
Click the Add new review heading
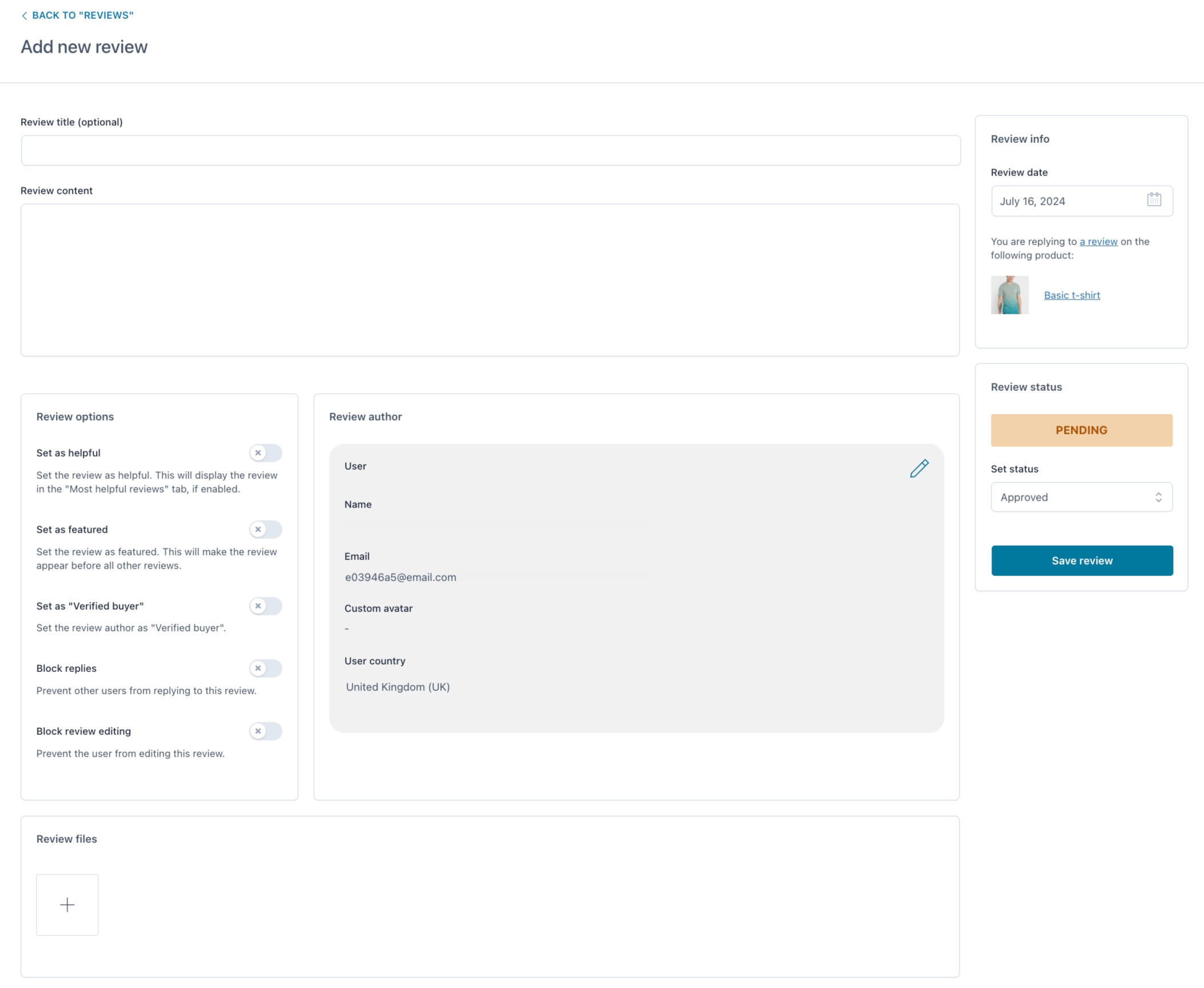coord(84,47)
